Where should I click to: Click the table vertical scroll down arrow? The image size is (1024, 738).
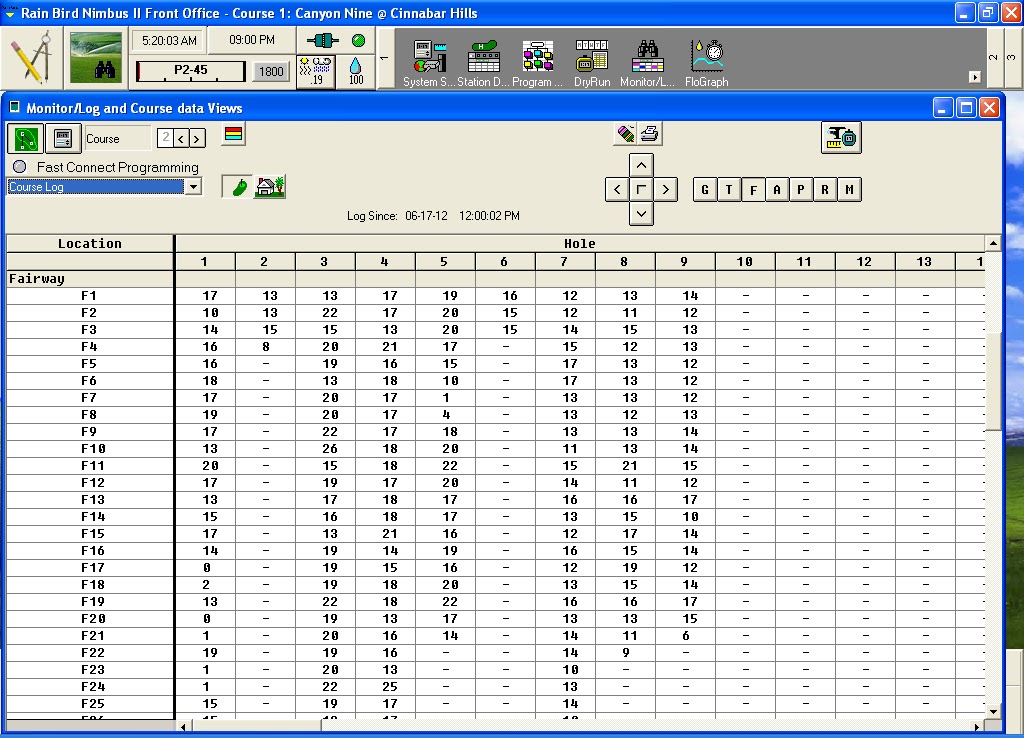coord(993,711)
